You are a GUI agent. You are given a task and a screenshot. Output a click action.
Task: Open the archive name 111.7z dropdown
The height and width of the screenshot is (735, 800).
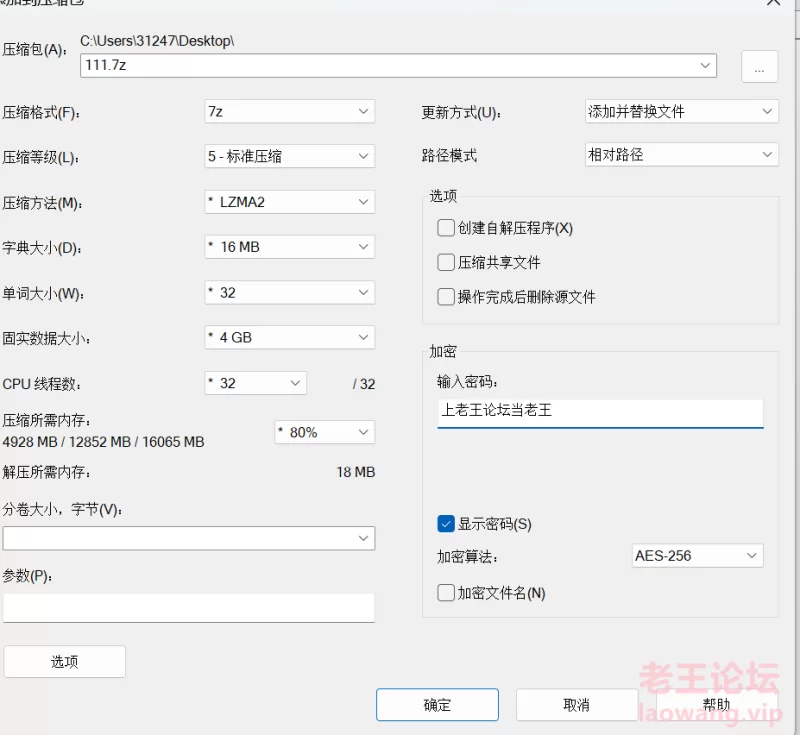tap(398, 65)
